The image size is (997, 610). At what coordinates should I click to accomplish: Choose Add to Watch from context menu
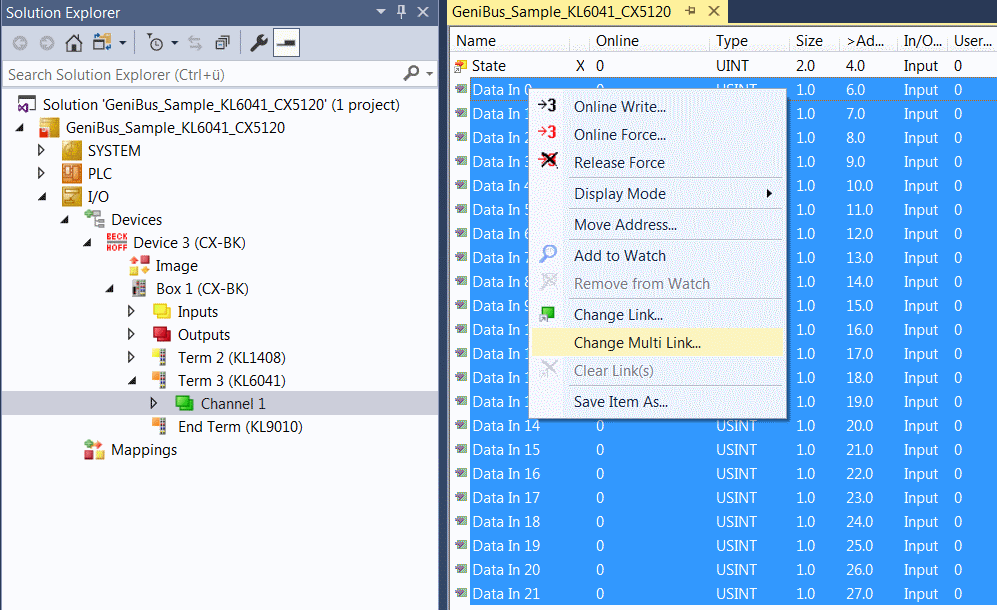657,256
